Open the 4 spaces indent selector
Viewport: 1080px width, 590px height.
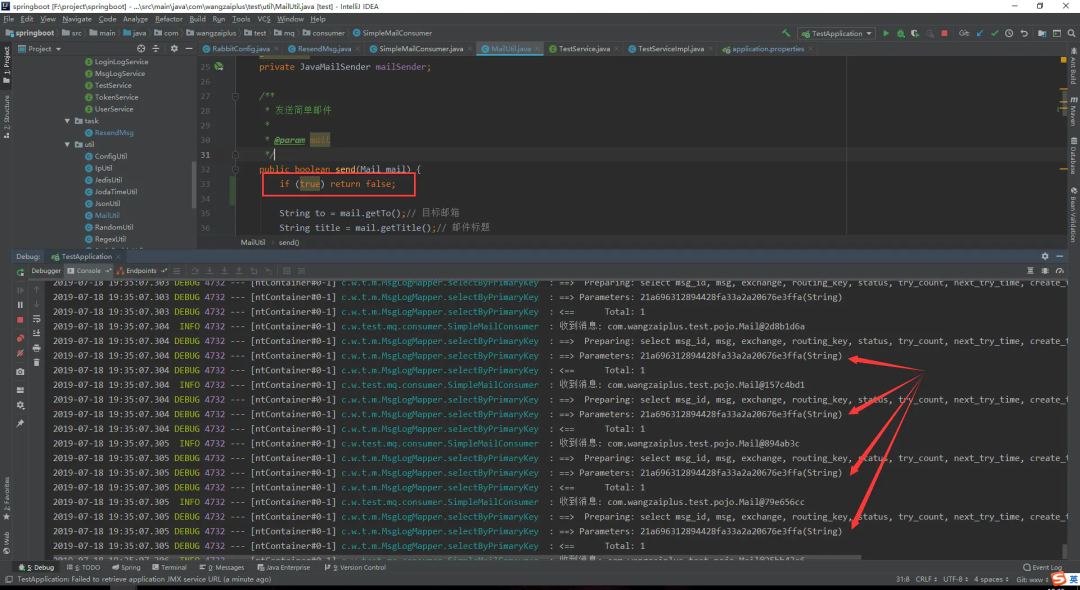click(992, 579)
